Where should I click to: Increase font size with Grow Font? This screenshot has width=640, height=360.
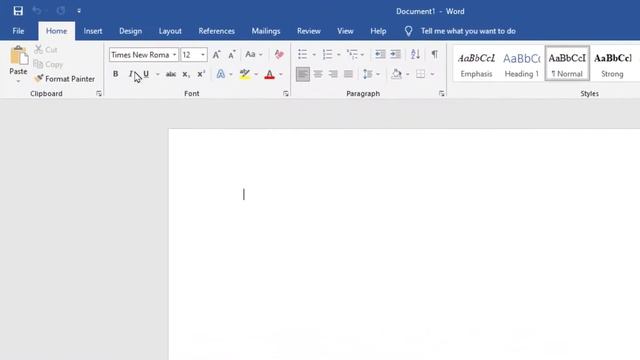pos(216,55)
